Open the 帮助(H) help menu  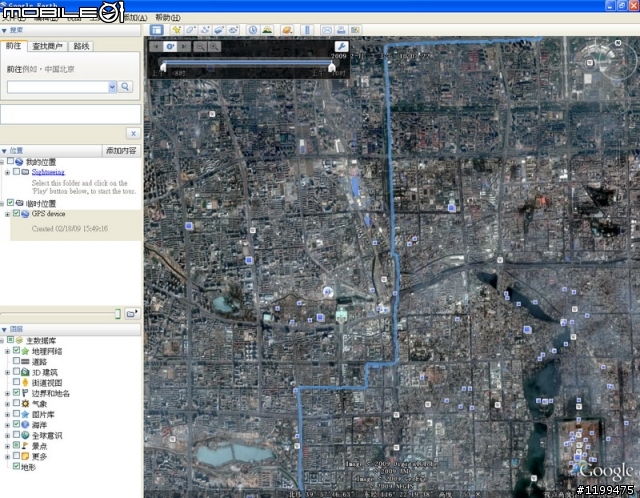click(168, 18)
